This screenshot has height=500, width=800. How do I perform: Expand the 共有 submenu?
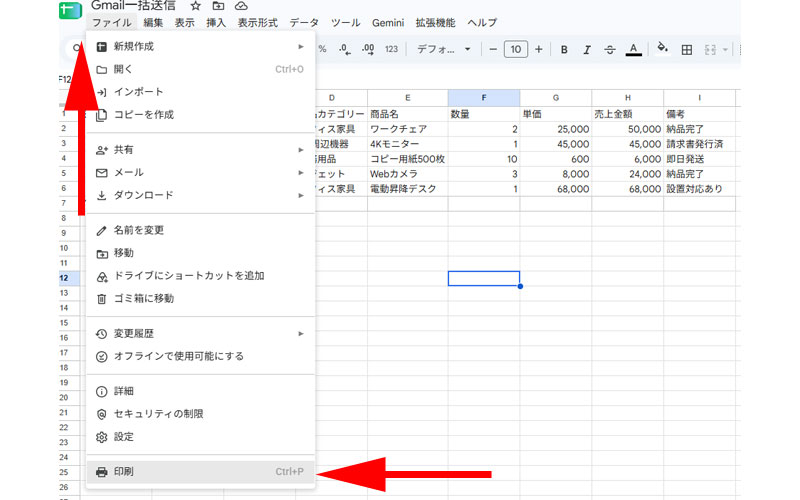point(201,149)
